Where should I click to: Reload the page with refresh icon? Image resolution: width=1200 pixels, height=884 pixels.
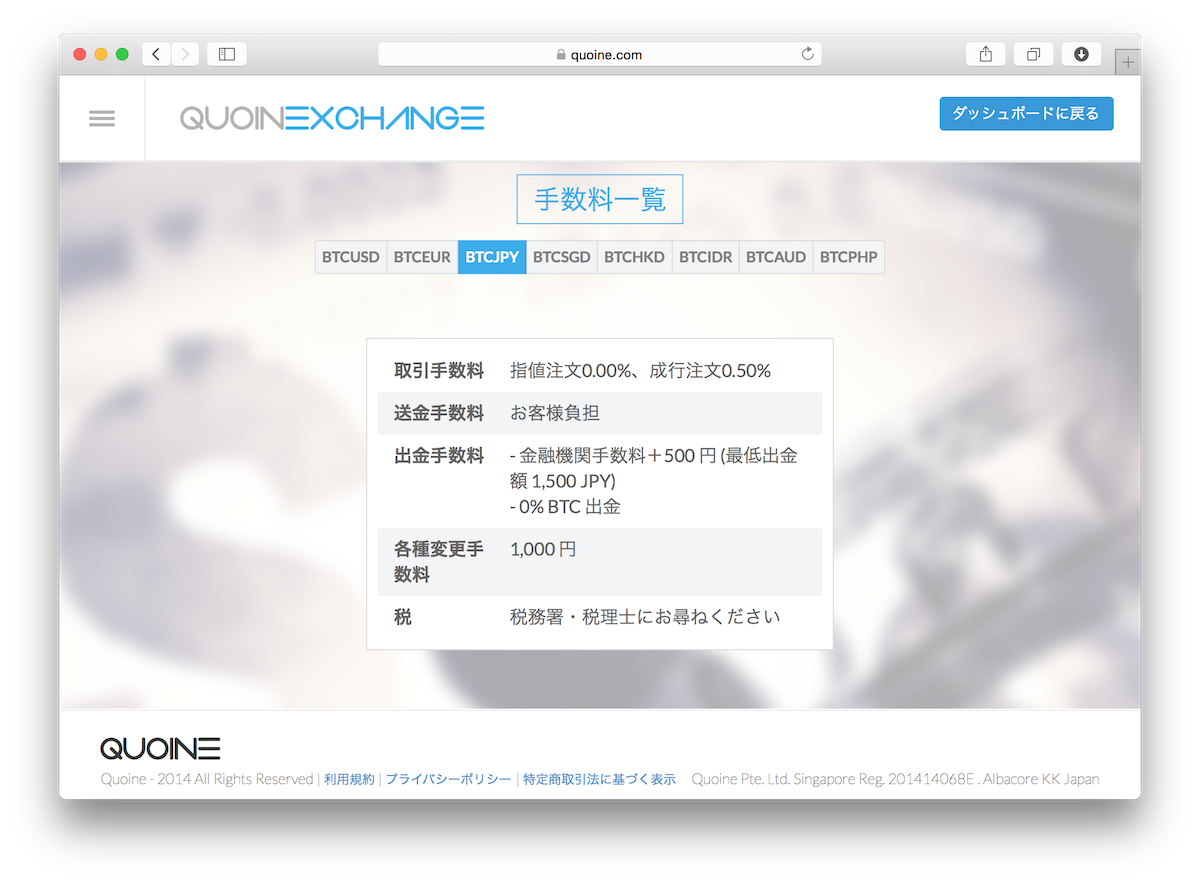click(x=807, y=54)
